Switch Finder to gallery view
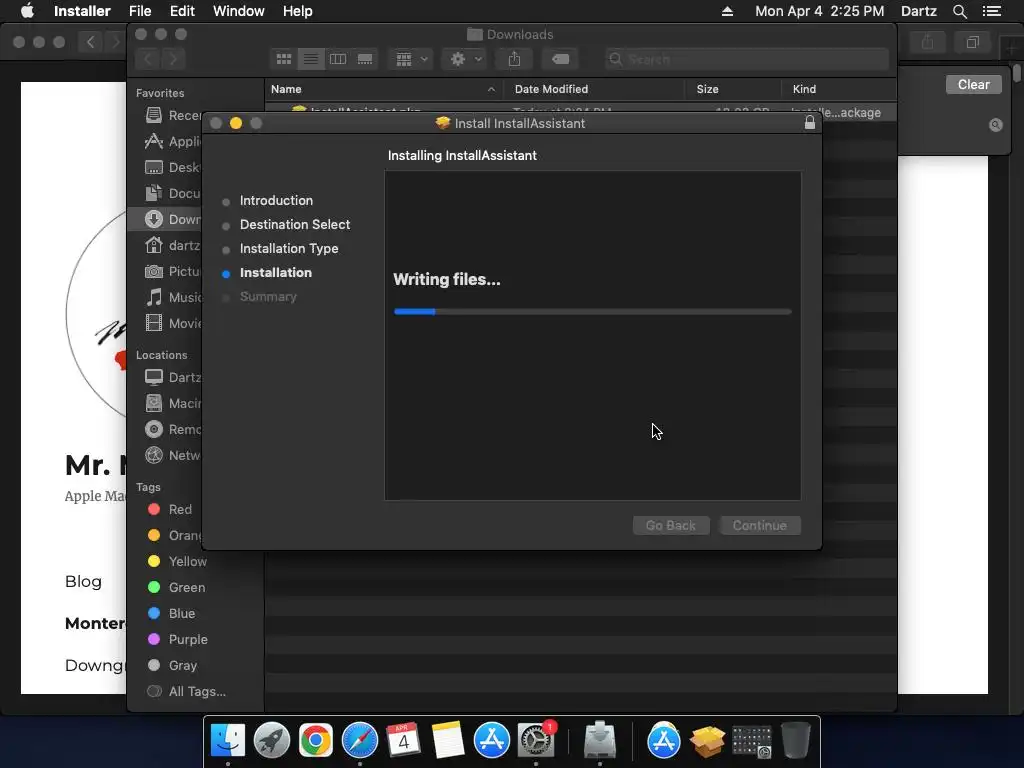1024x768 pixels. tap(364, 59)
